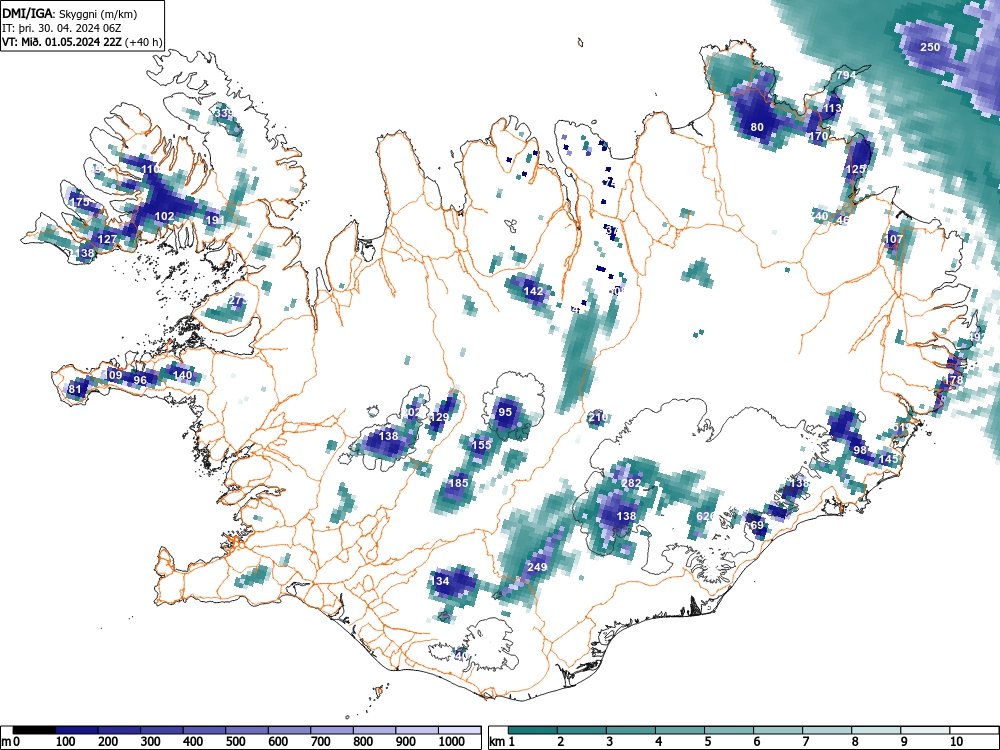
Task: Click the '98' visibility label
Action: coord(860,450)
